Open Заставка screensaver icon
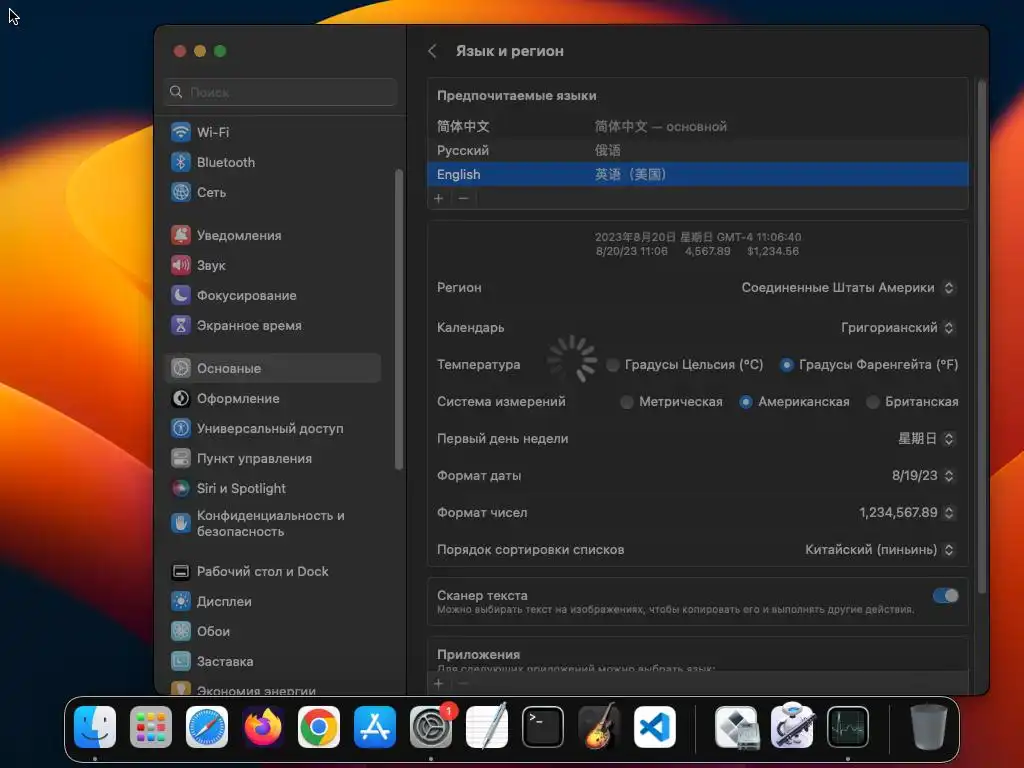 point(181,662)
